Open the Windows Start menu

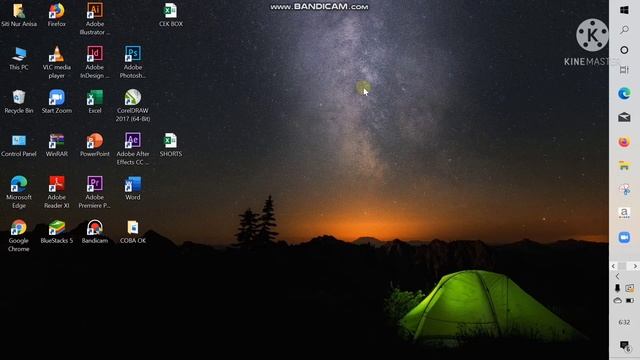[x=624, y=10]
